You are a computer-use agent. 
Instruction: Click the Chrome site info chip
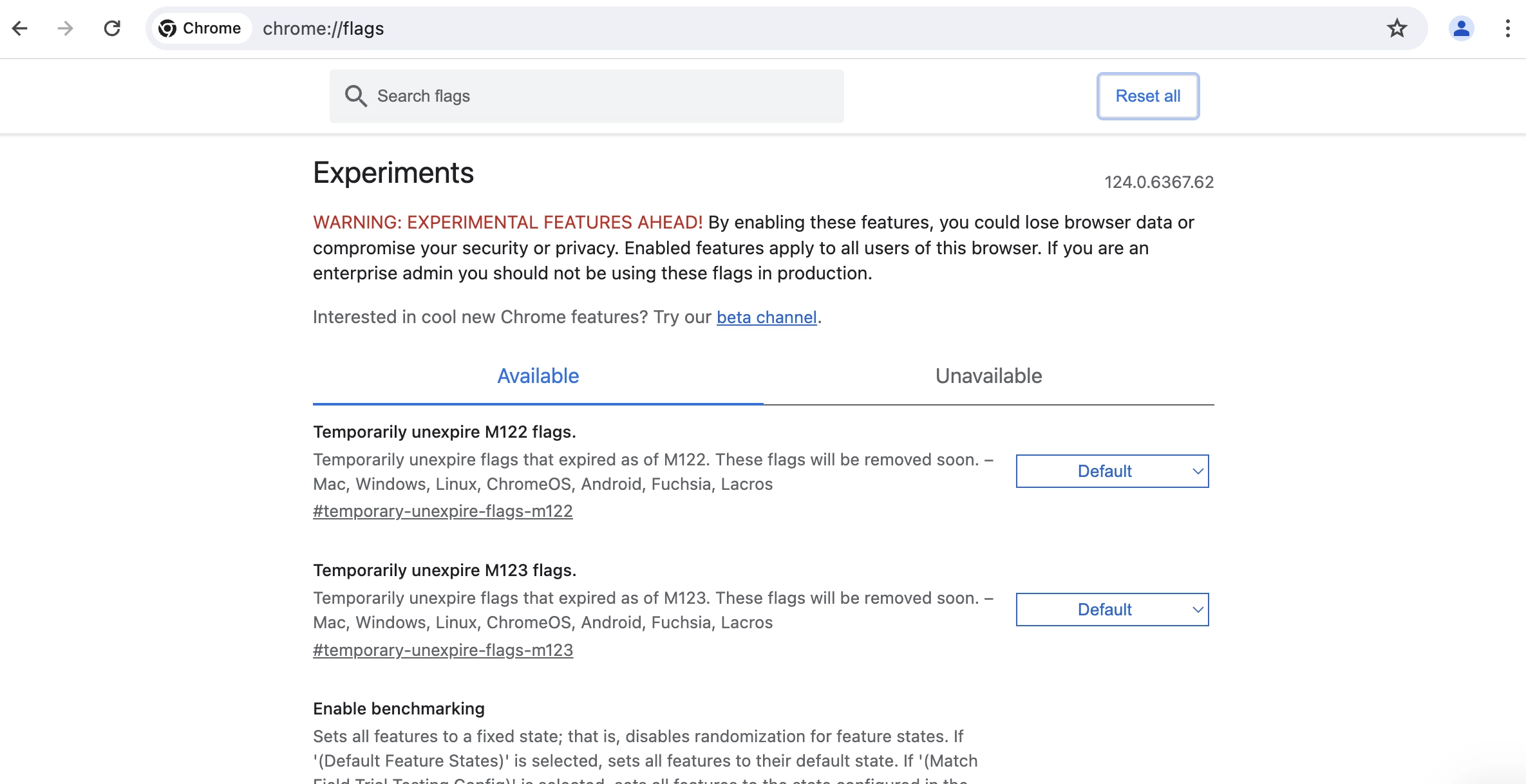[200, 28]
